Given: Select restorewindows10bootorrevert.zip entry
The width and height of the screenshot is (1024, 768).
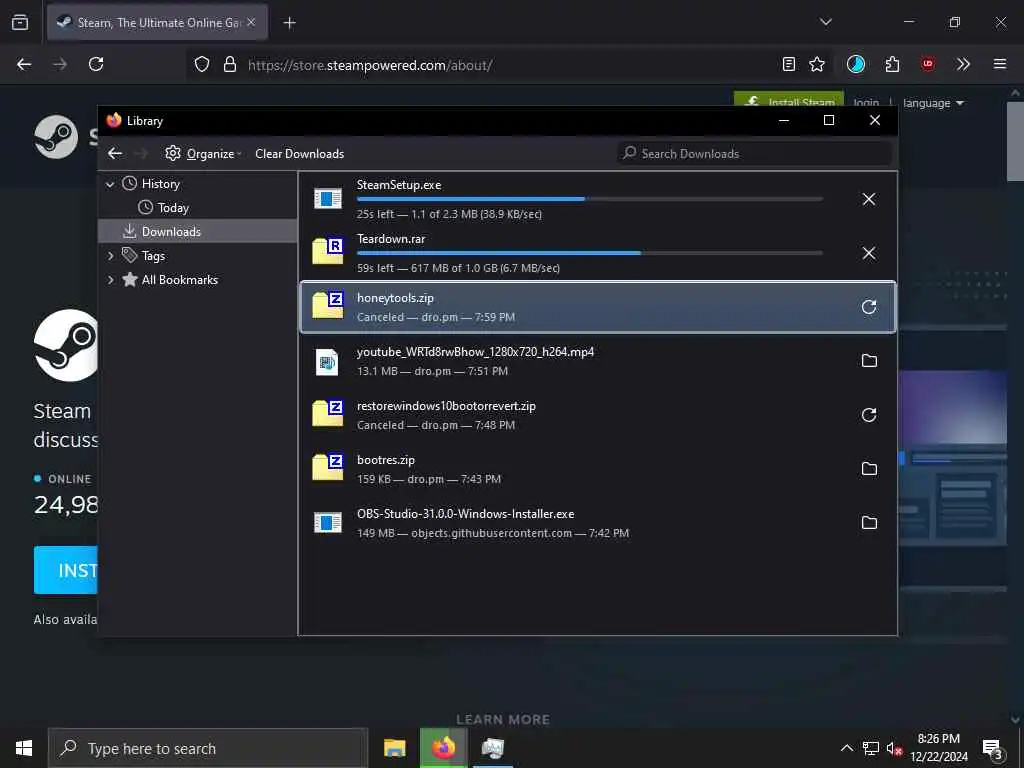Looking at the screenshot, I should tap(598, 415).
